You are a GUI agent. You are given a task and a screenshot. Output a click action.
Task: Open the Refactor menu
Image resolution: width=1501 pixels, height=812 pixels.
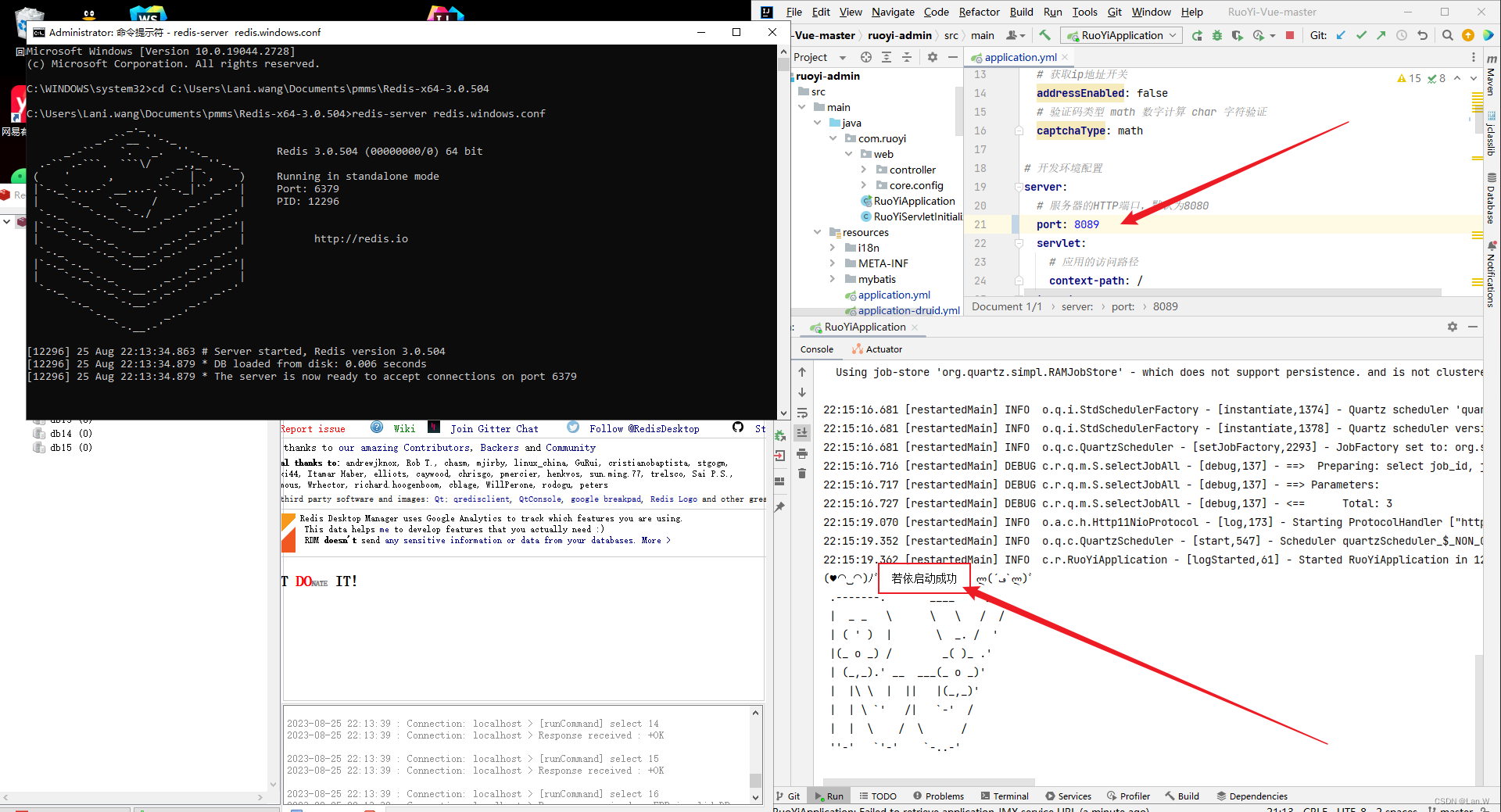pyautogui.click(x=979, y=12)
